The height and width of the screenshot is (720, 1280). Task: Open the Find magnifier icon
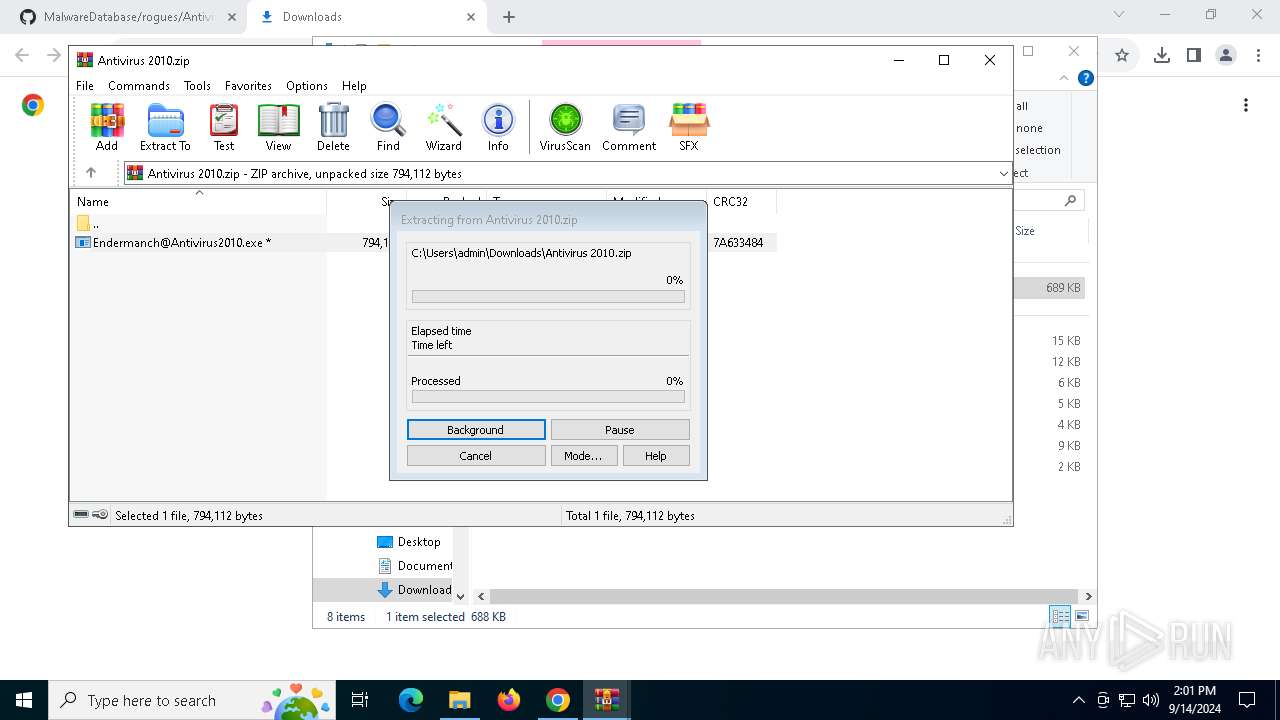pyautogui.click(x=388, y=127)
